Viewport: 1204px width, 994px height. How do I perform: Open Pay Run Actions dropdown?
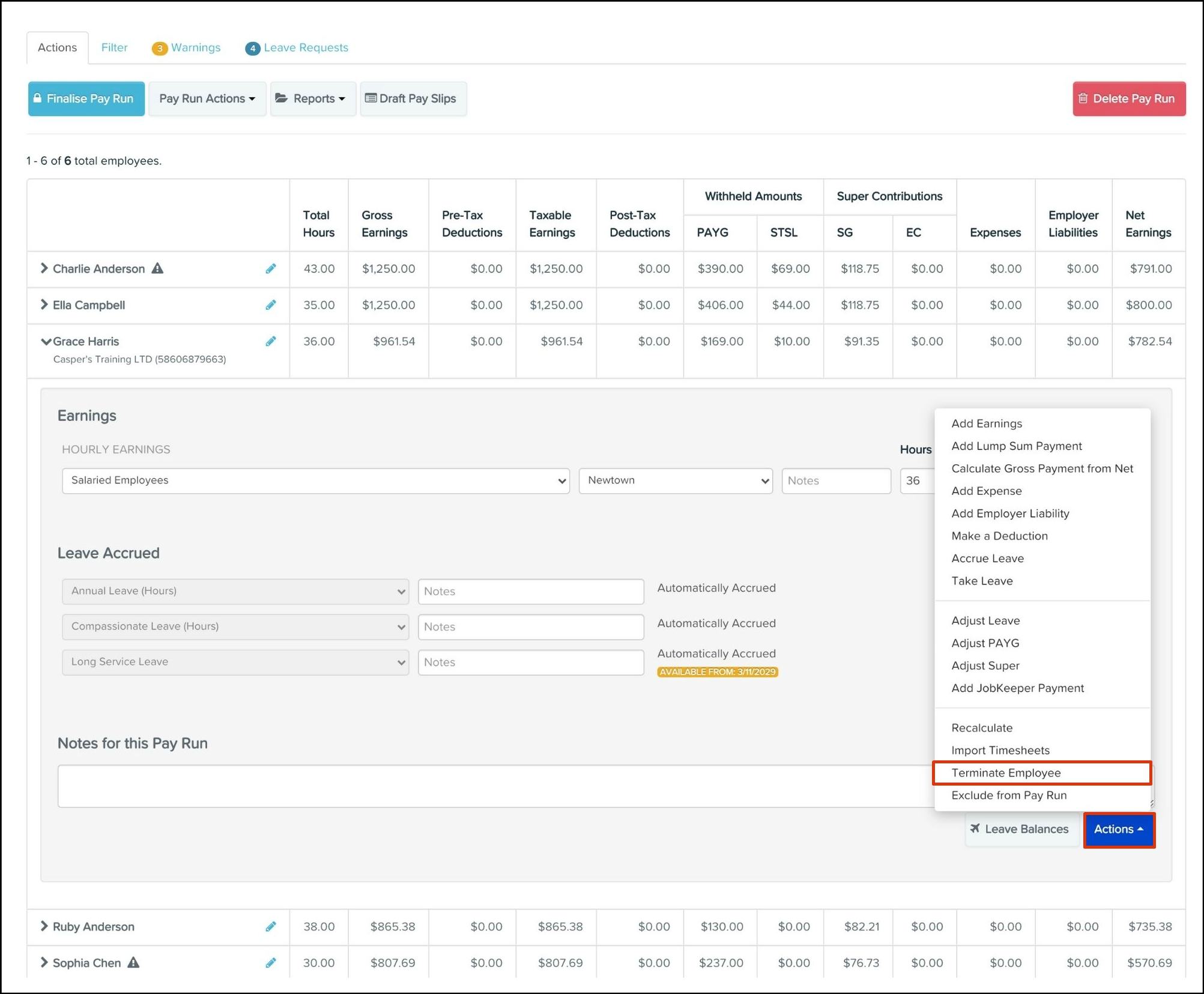click(207, 98)
